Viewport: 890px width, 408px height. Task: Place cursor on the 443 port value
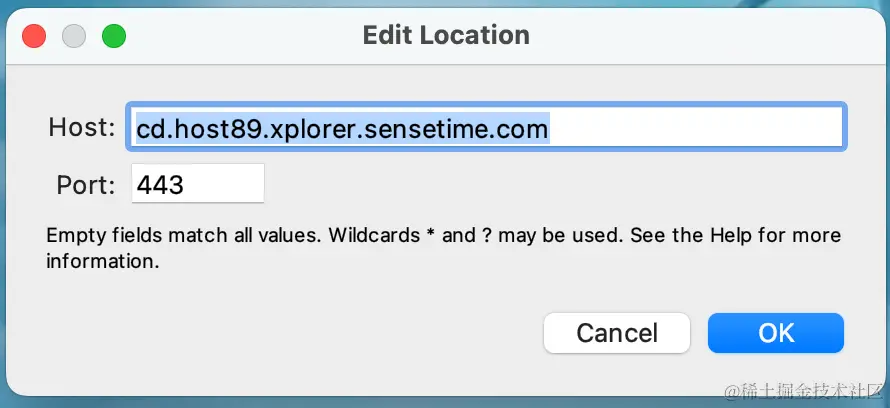tap(160, 184)
